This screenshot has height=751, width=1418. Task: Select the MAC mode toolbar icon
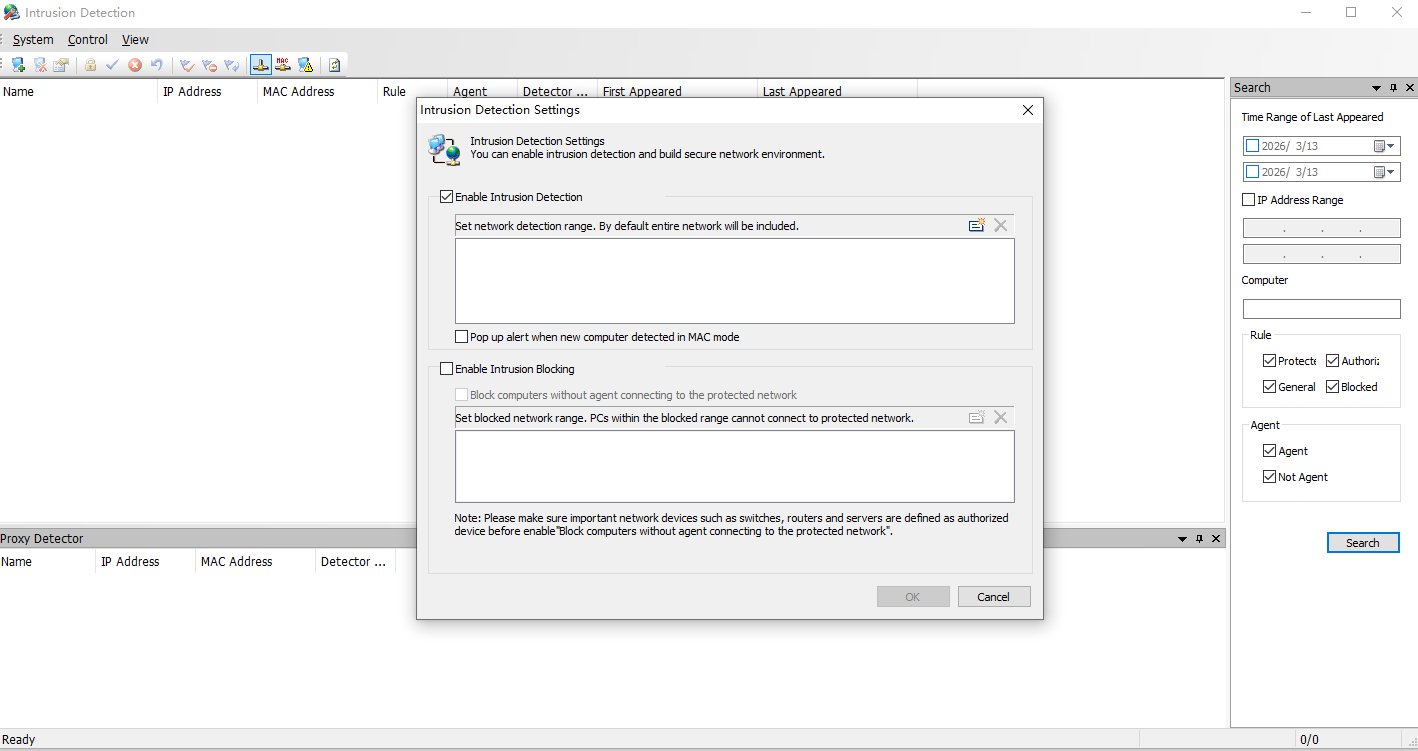pyautogui.click(x=283, y=65)
